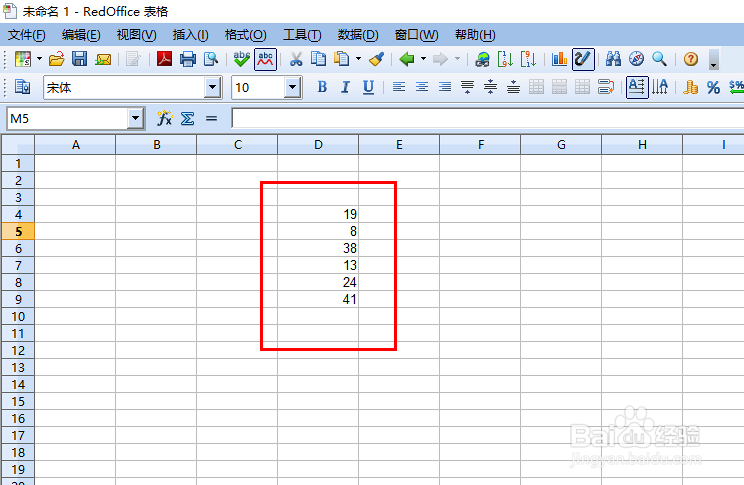Toggle Show Draw Functions button
Viewport: 744px width, 485px height.
pyautogui.click(x=583, y=59)
